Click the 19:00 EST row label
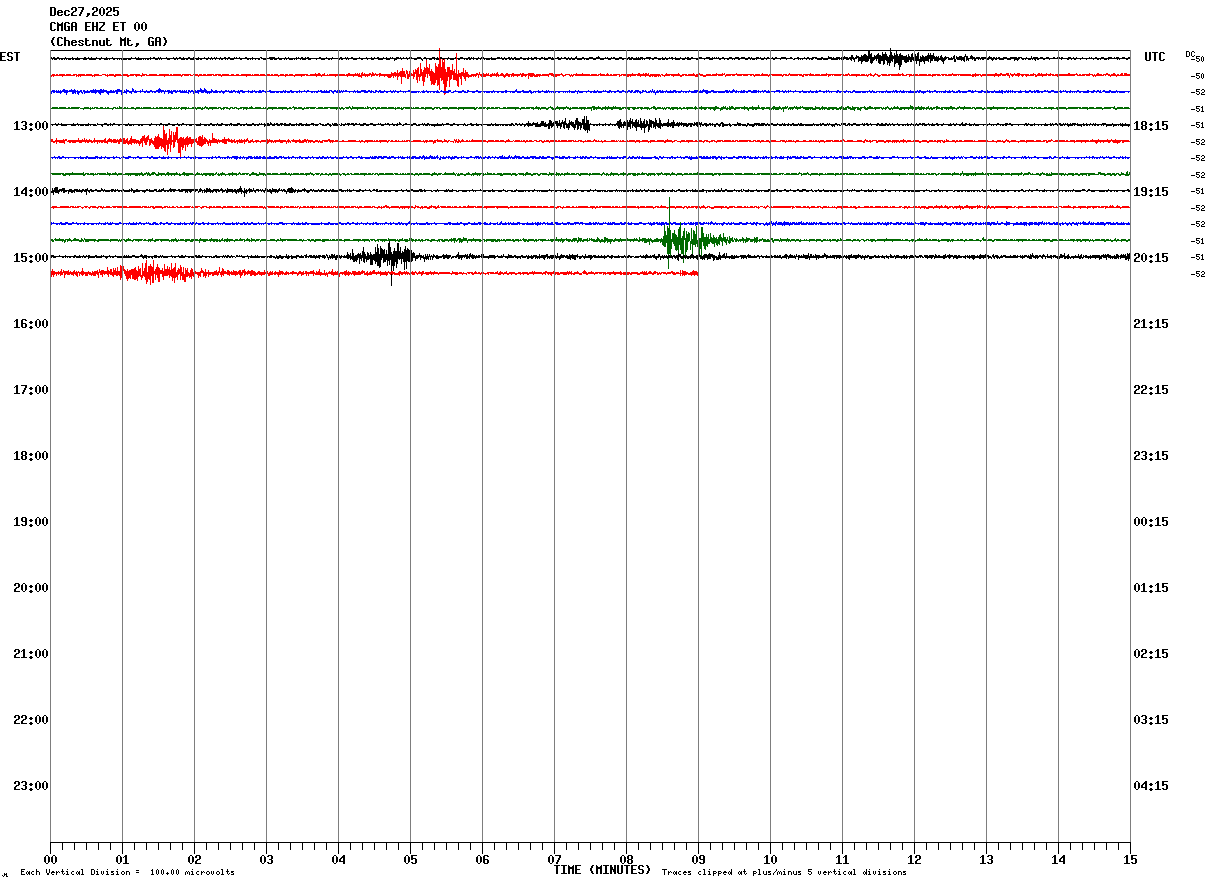Image resolution: width=1210 pixels, height=886 pixels. click(30, 522)
